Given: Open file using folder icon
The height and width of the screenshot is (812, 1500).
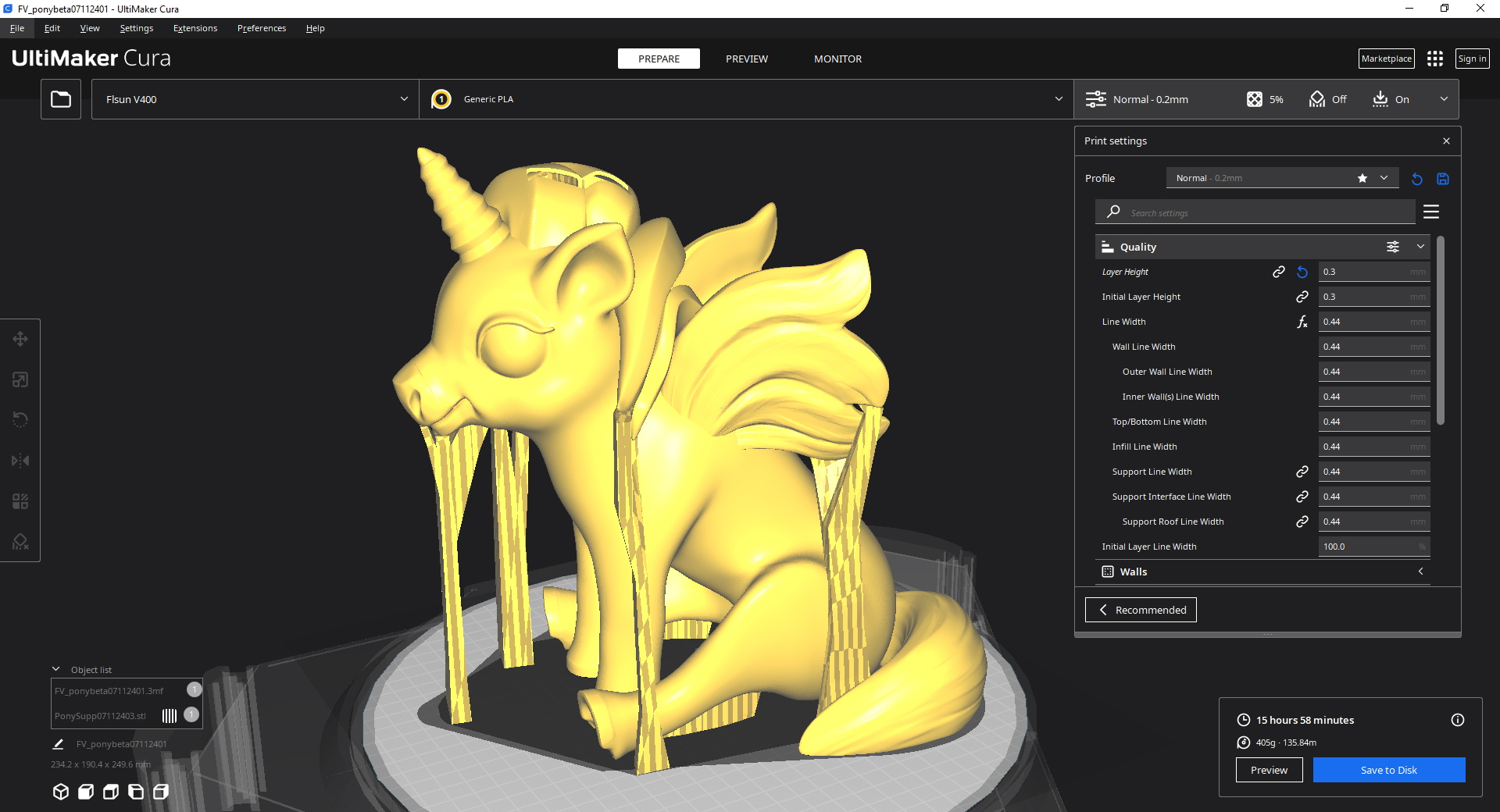Looking at the screenshot, I should tap(61, 99).
